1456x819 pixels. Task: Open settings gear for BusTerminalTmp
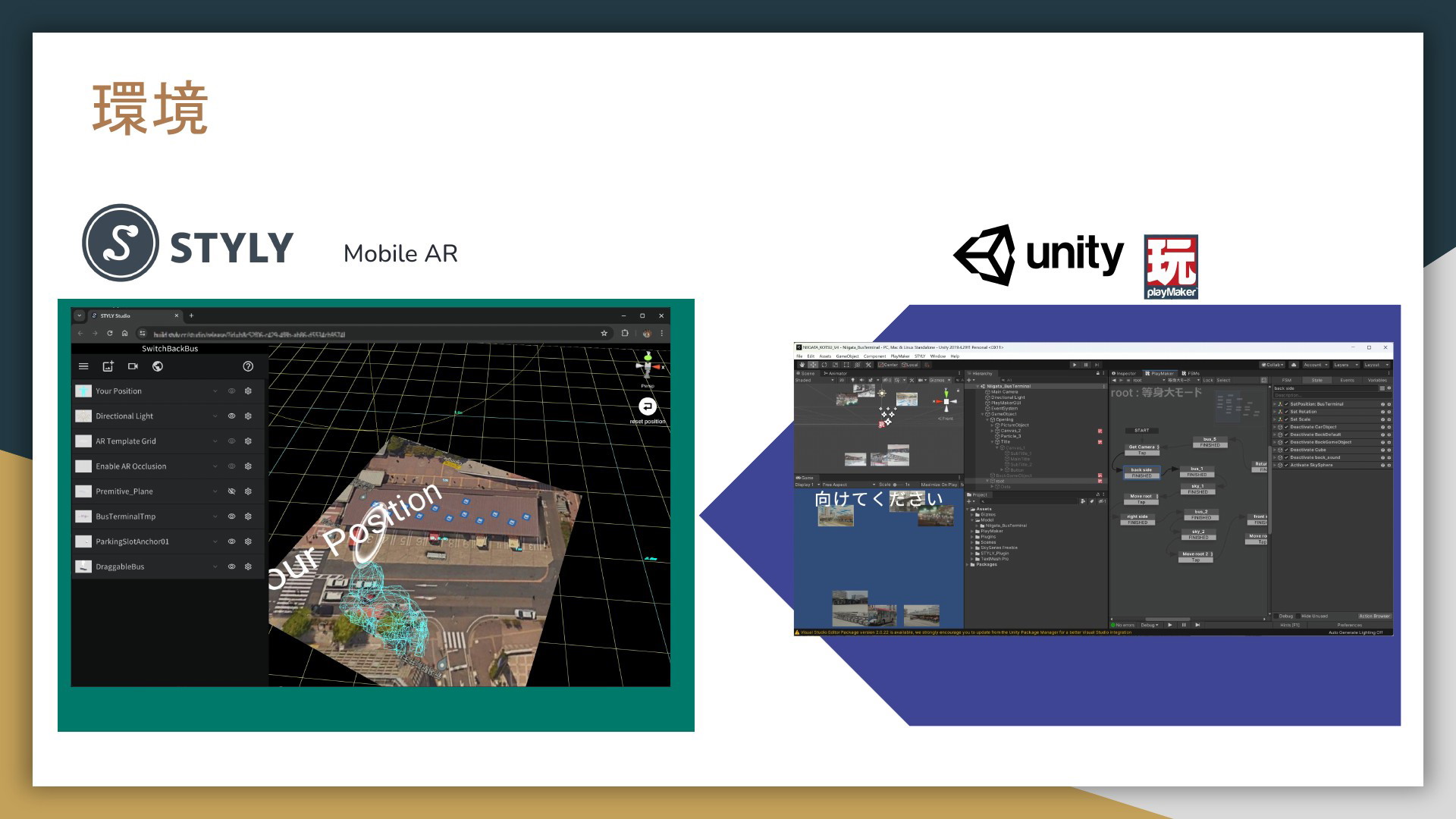[248, 516]
